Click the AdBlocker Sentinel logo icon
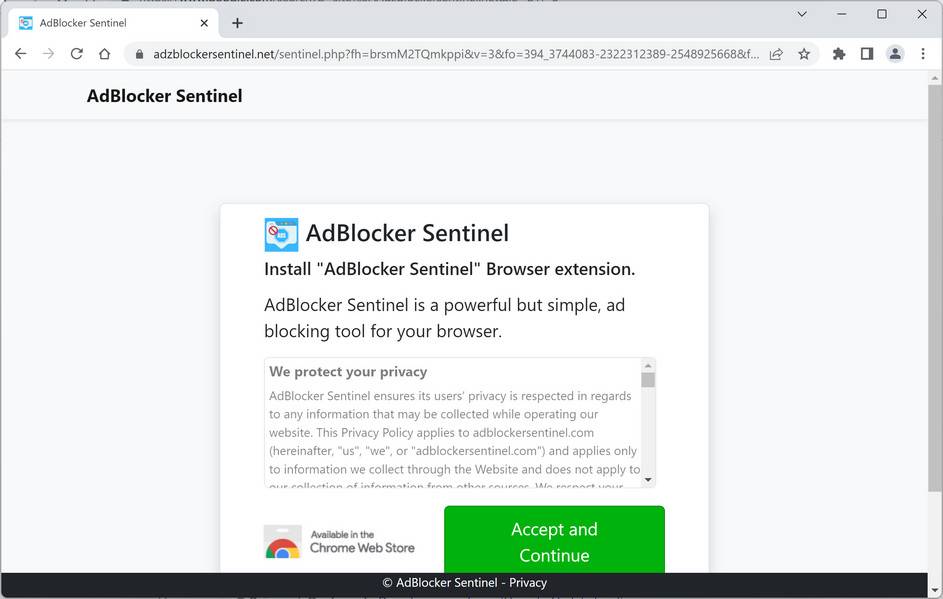 (281, 234)
